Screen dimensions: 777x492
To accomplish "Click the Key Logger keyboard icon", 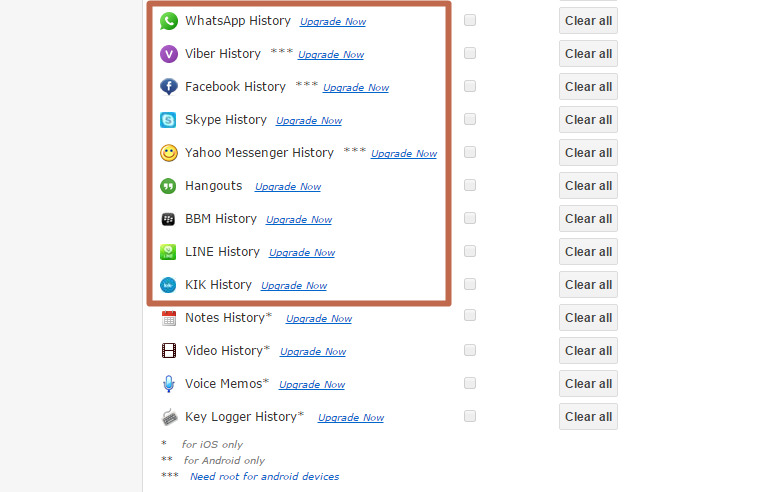I will [x=169, y=417].
